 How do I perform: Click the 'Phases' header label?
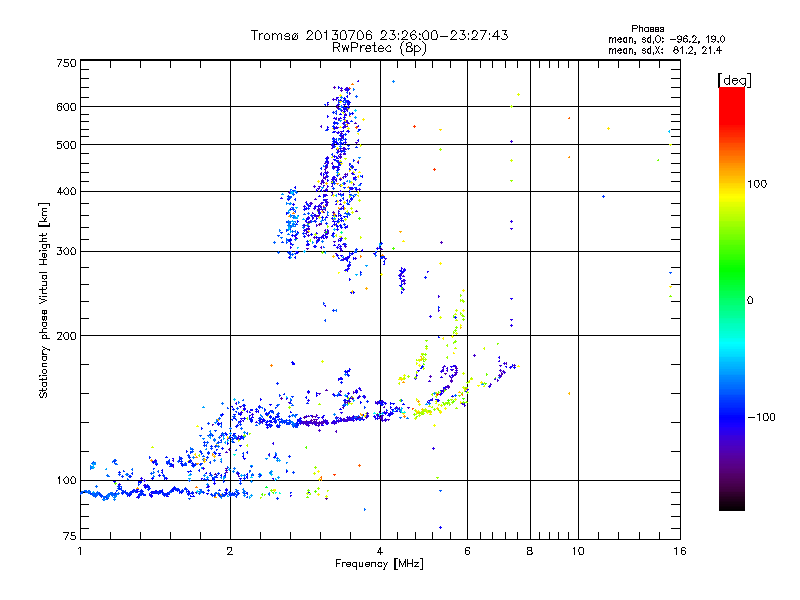point(647,29)
